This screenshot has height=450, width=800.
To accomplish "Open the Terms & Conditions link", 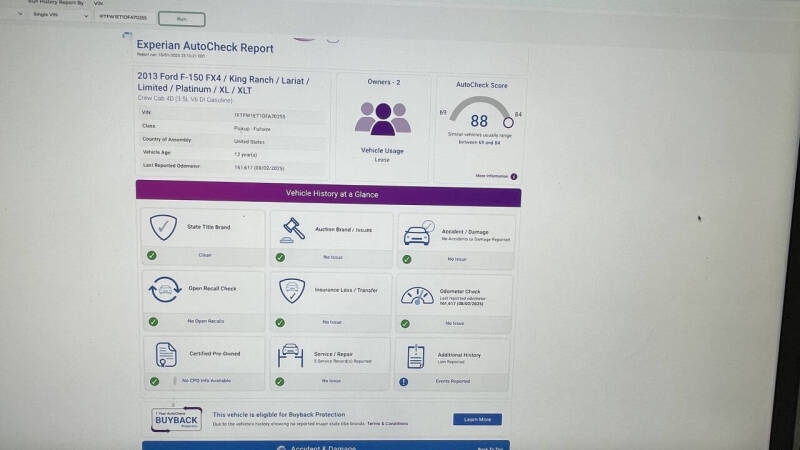I will click(x=387, y=423).
